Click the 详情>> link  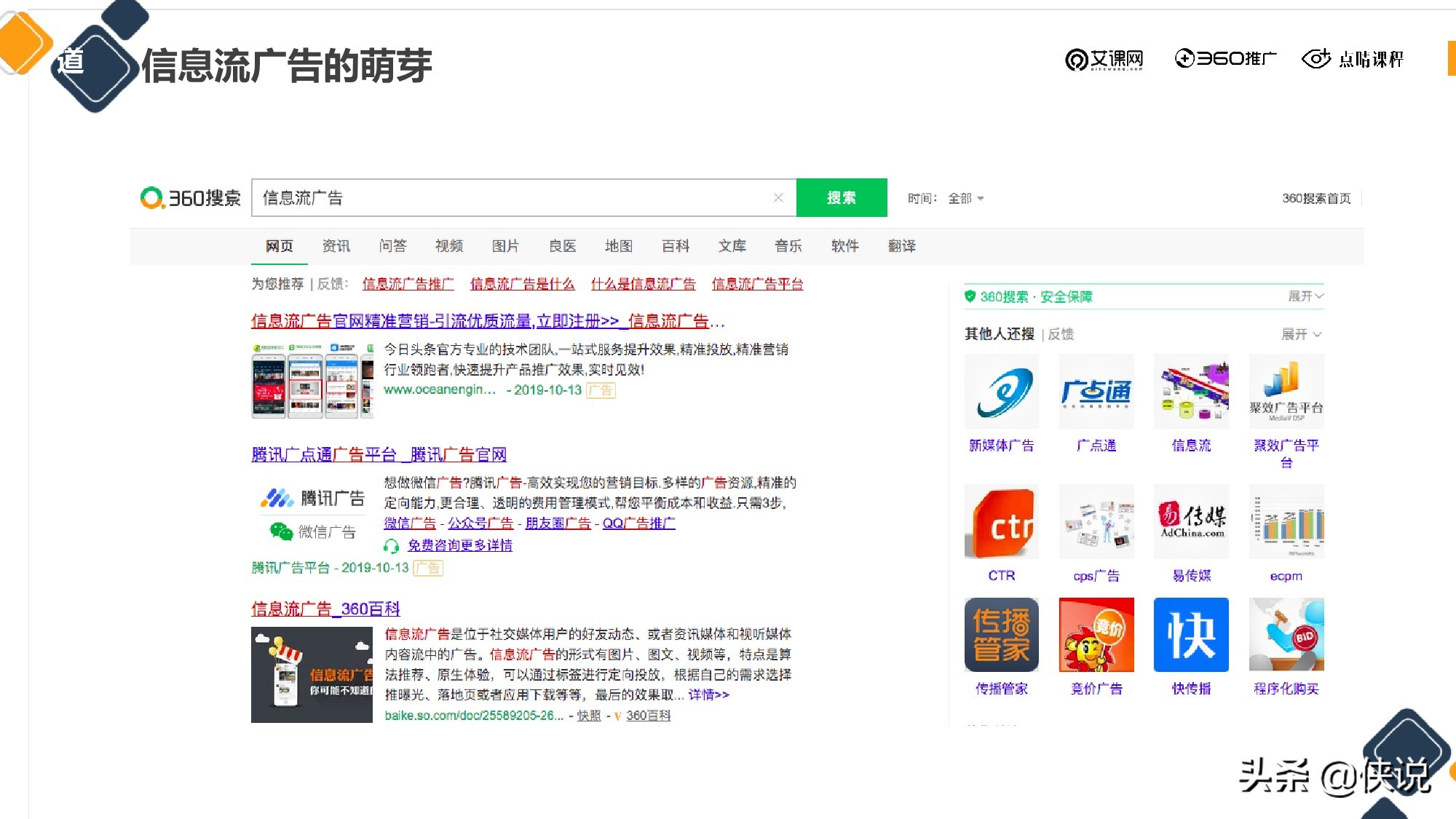point(709,695)
